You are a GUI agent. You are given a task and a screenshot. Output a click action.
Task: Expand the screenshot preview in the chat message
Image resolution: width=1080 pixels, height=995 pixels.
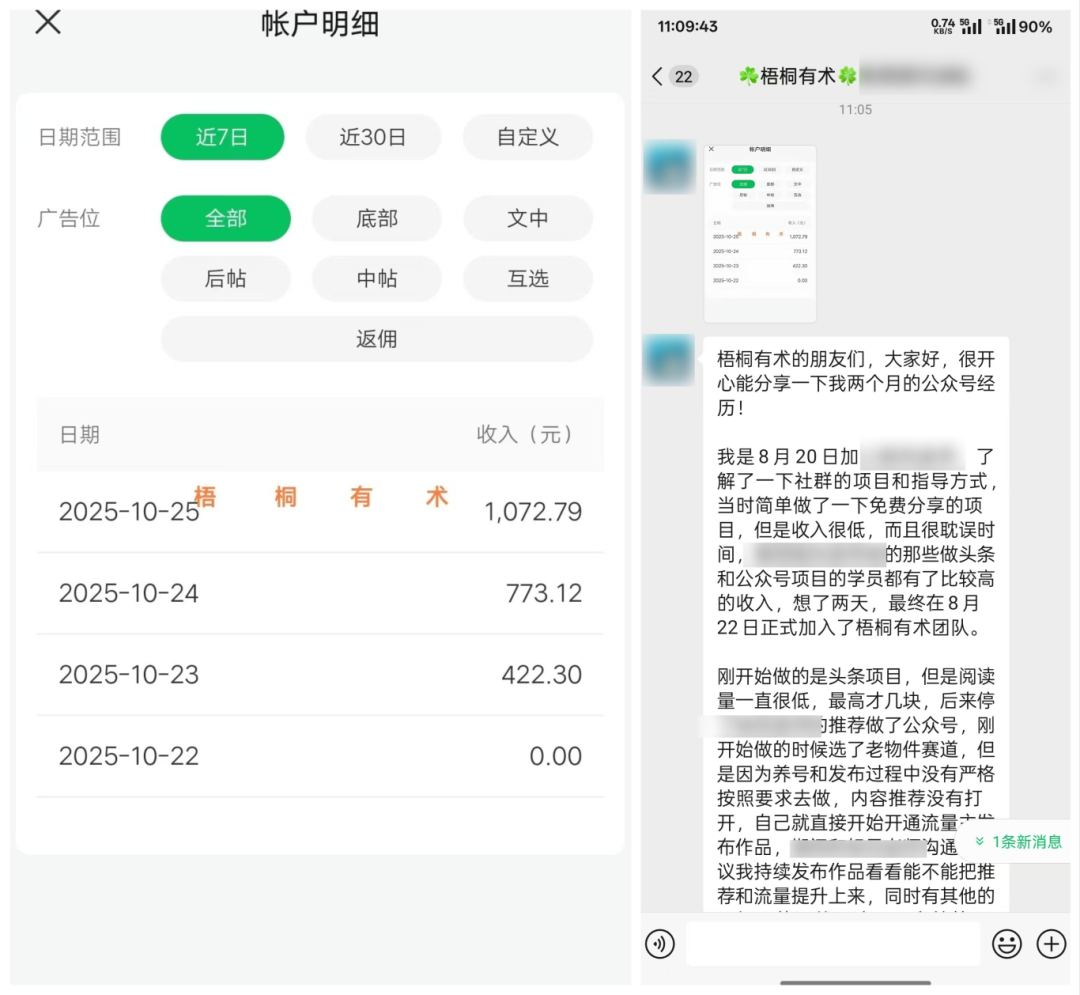pyautogui.click(x=760, y=230)
